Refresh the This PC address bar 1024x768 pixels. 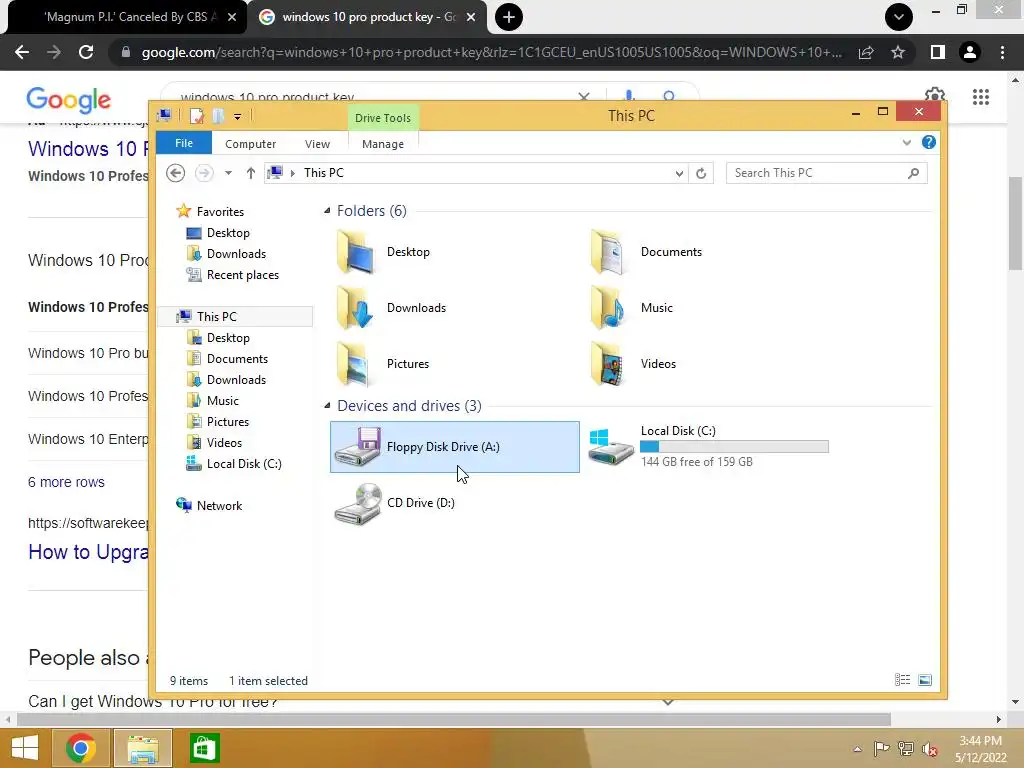(x=701, y=173)
